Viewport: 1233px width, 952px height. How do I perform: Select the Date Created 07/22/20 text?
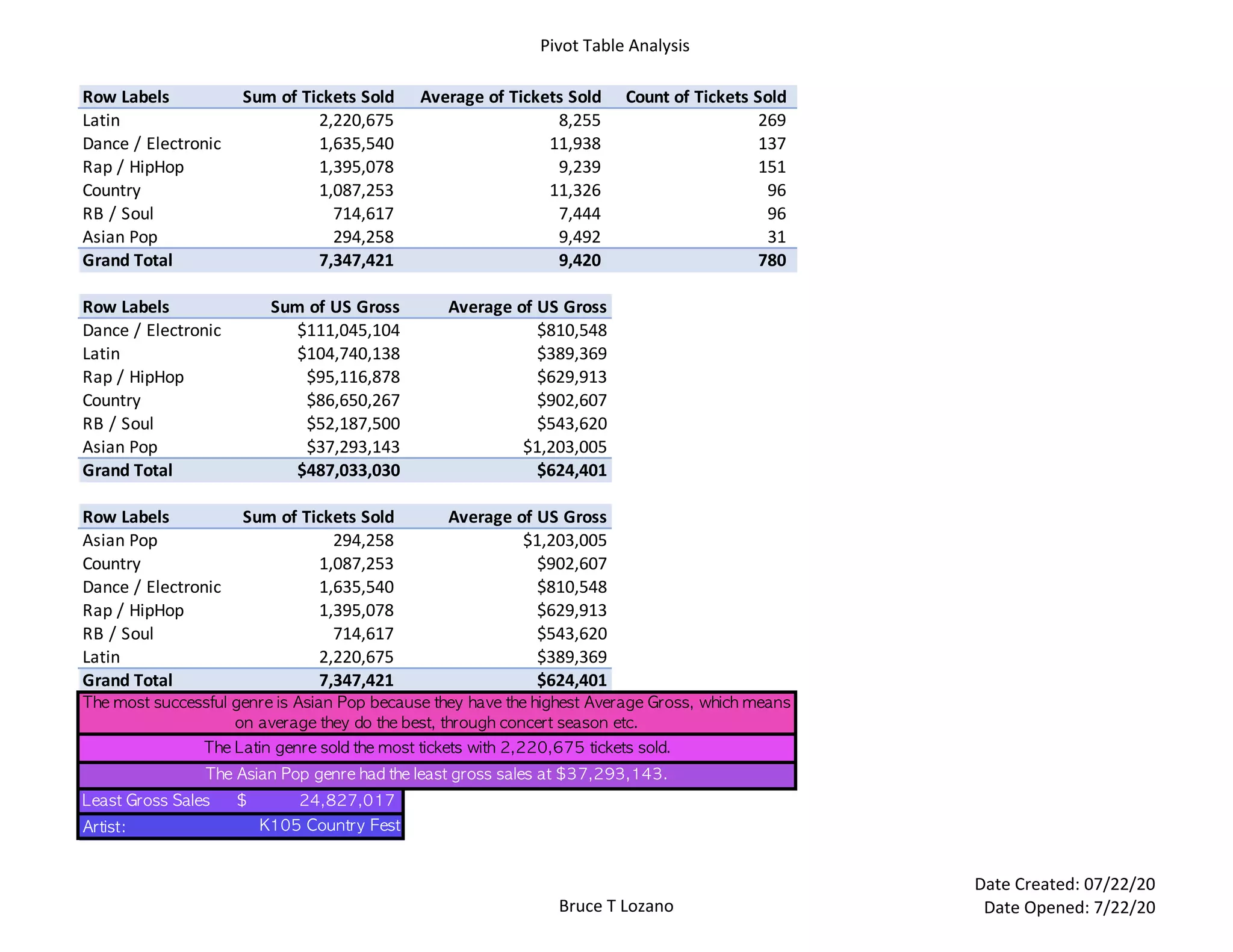pyautogui.click(x=1064, y=884)
